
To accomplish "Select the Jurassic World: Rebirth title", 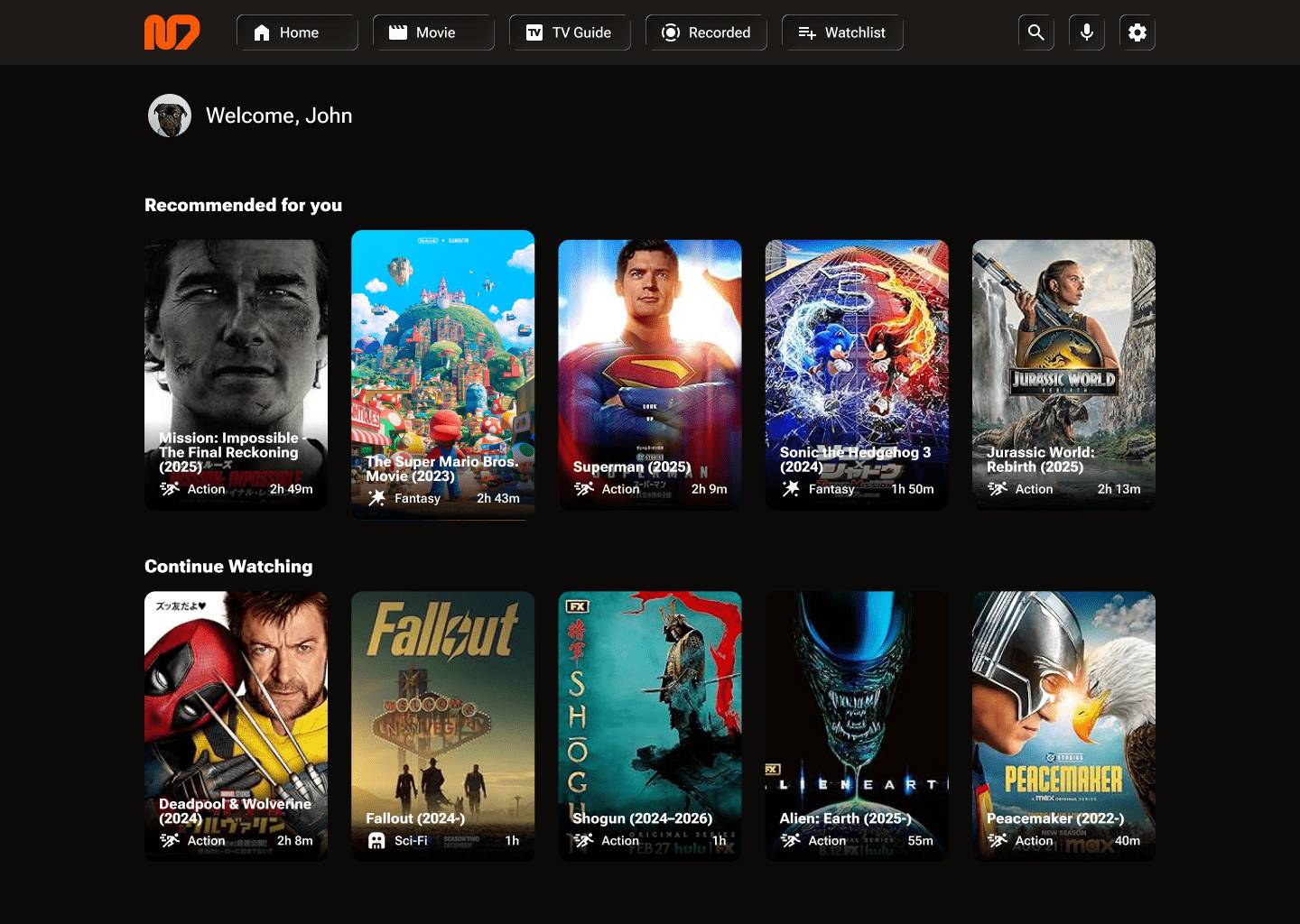I will coord(1040,459).
